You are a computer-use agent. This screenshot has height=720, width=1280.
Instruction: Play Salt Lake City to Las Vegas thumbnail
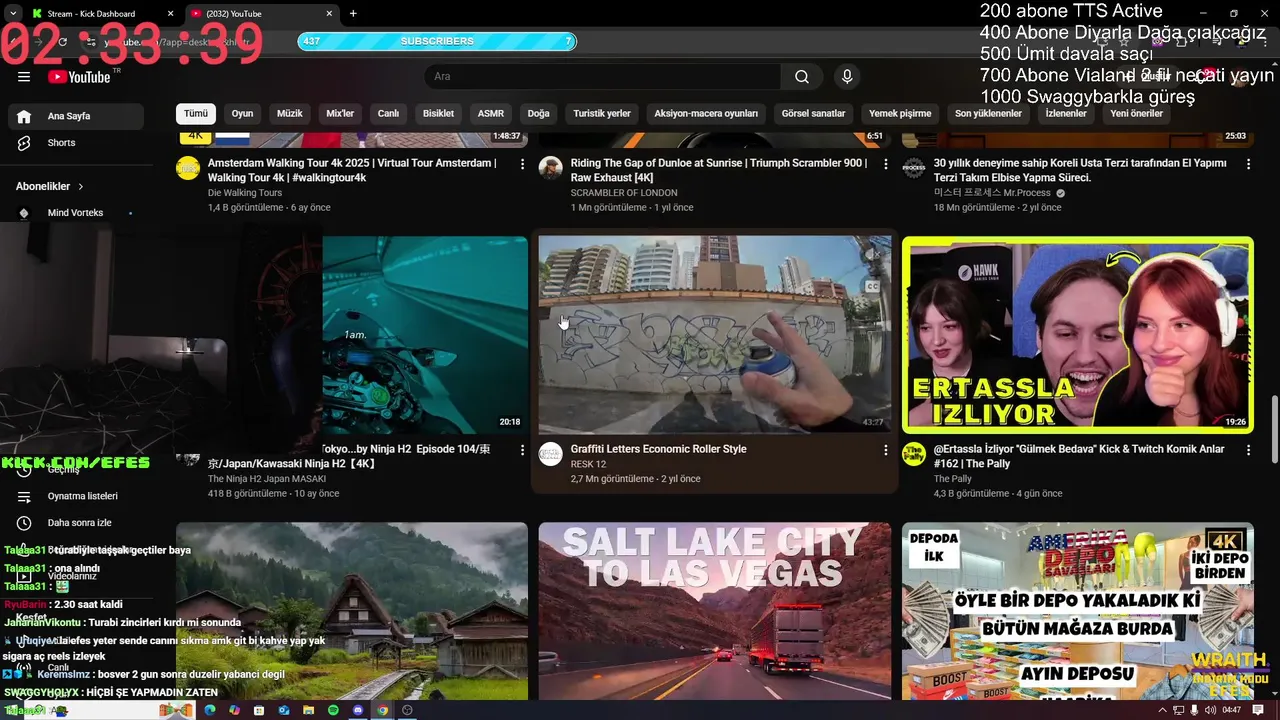point(715,610)
